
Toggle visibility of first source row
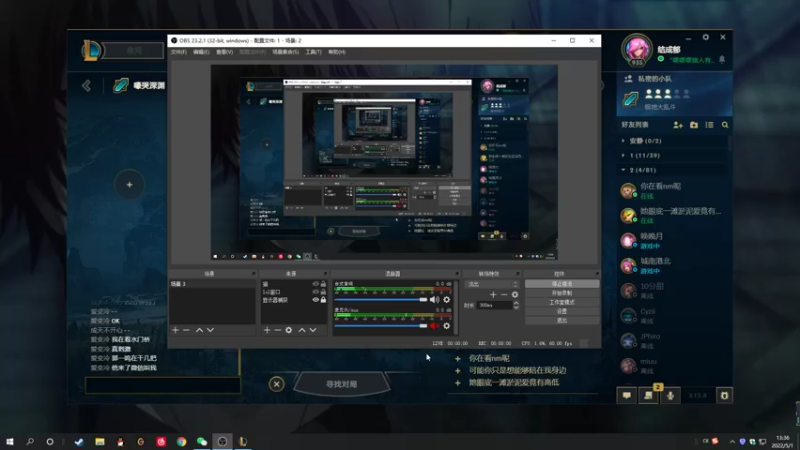point(315,284)
